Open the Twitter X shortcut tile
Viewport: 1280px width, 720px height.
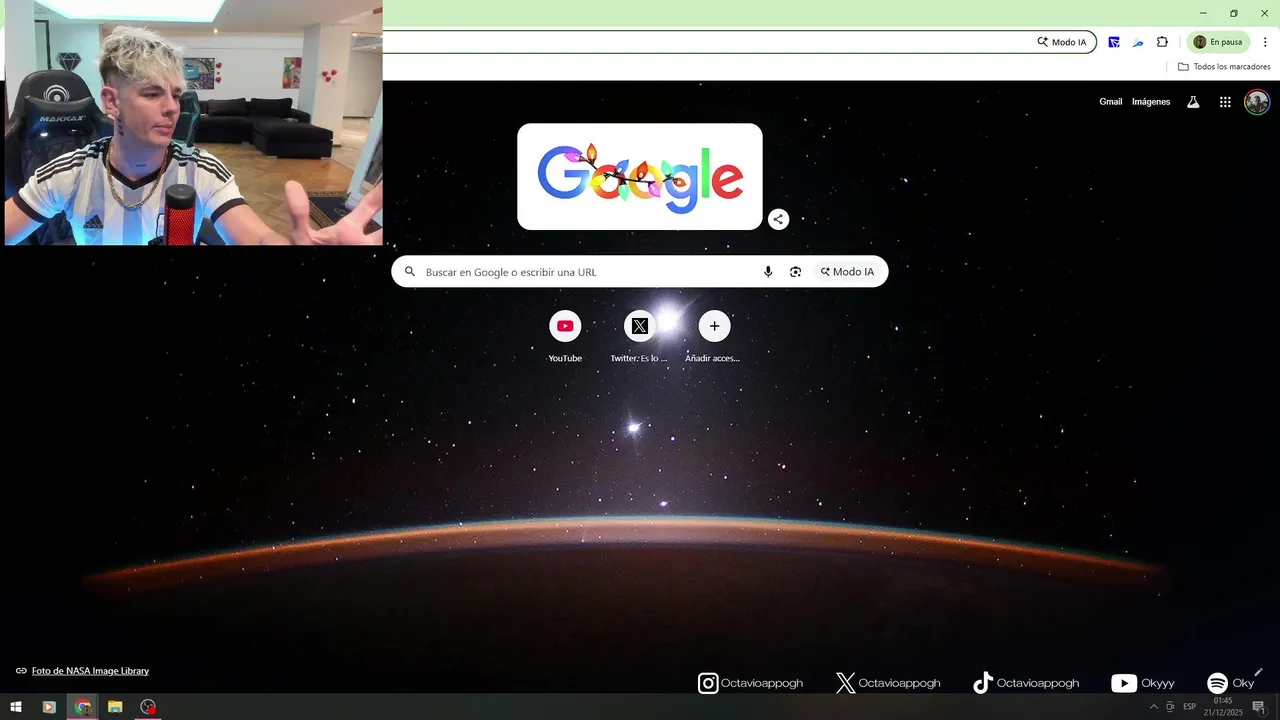pyautogui.click(x=640, y=326)
